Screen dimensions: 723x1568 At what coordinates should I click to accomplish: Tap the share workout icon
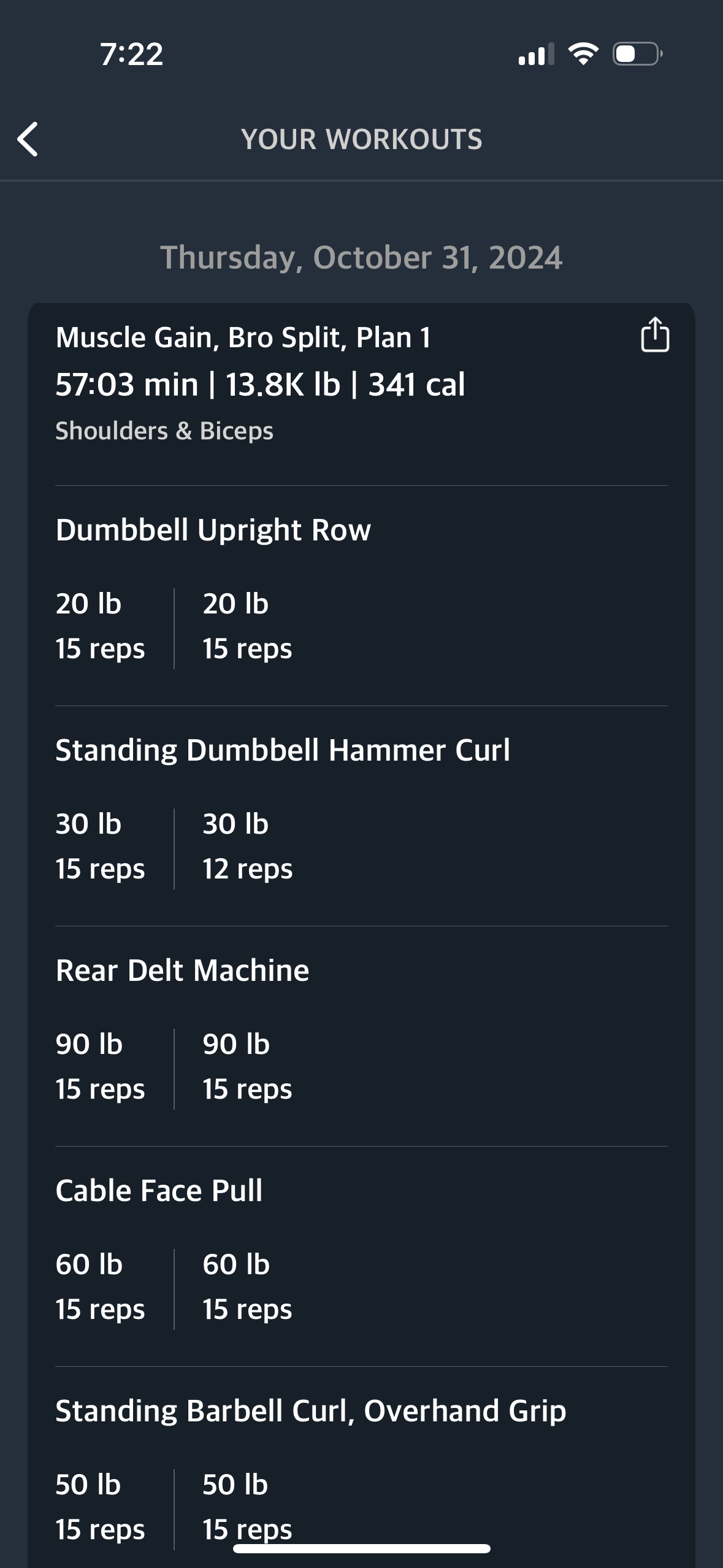(655, 334)
